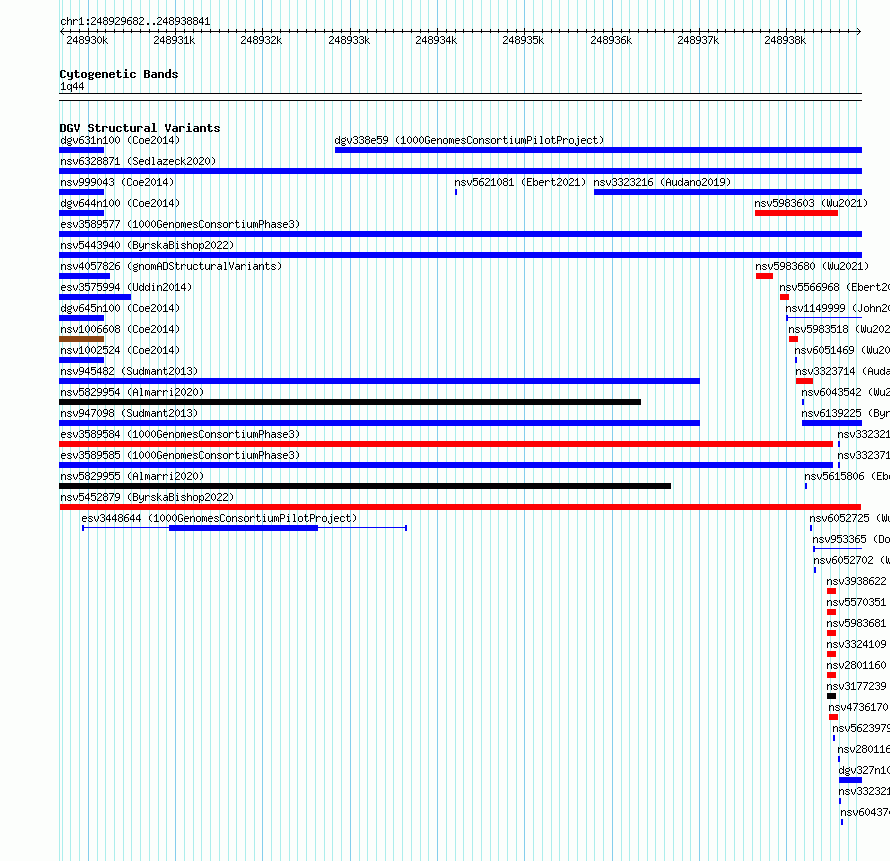The image size is (890, 861).
Task: Open nsv947098 (Sudmant2013) variant
Action: (x=379, y=423)
